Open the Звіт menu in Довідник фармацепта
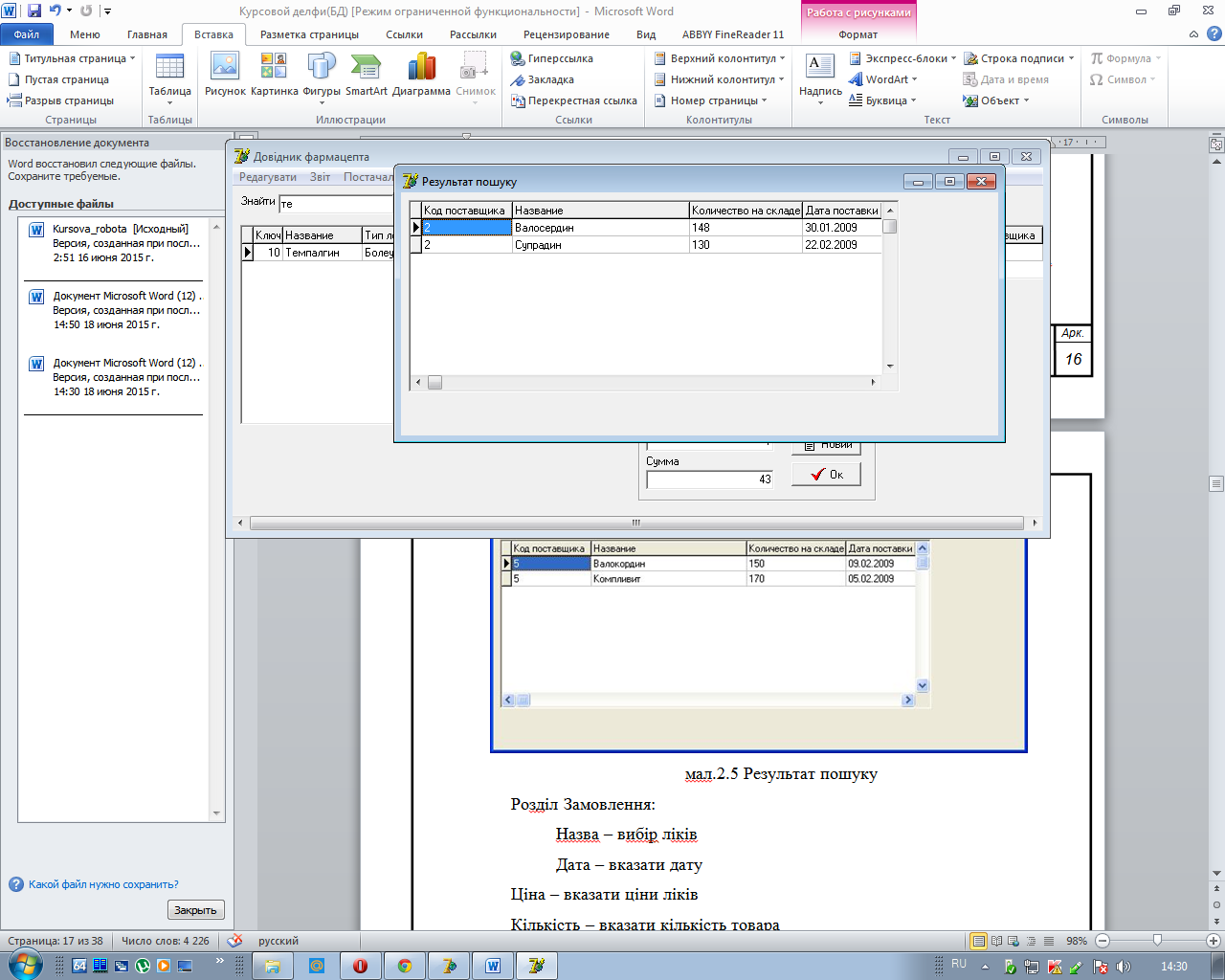The image size is (1225, 980). click(x=320, y=177)
